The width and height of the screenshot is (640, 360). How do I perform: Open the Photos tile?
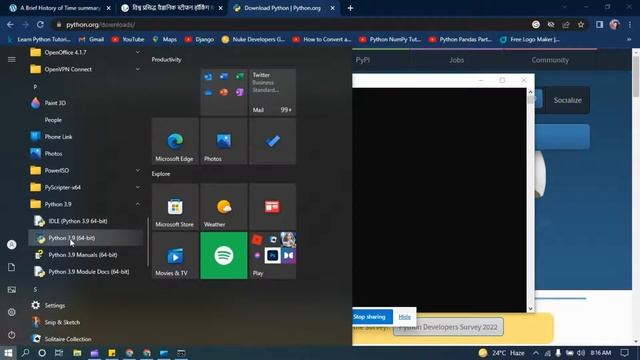(224, 141)
